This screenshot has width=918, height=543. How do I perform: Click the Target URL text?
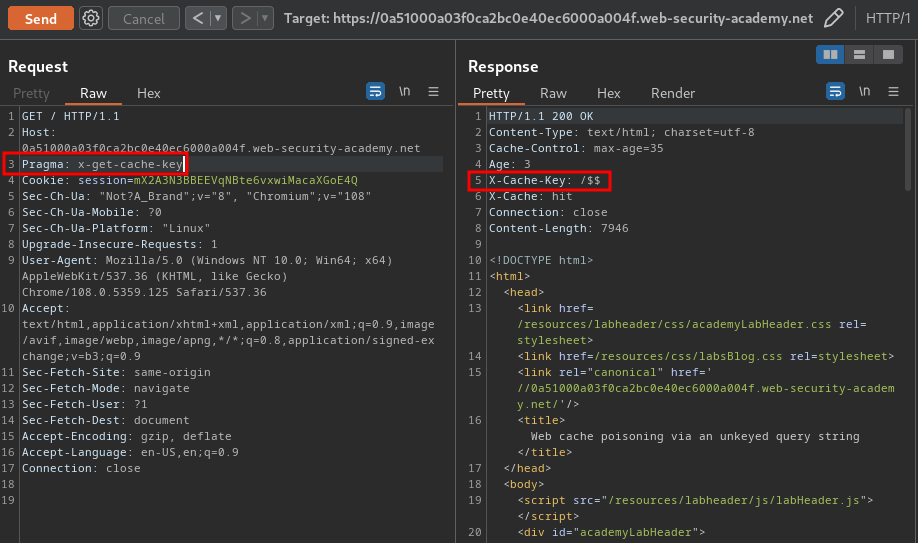pos(549,19)
